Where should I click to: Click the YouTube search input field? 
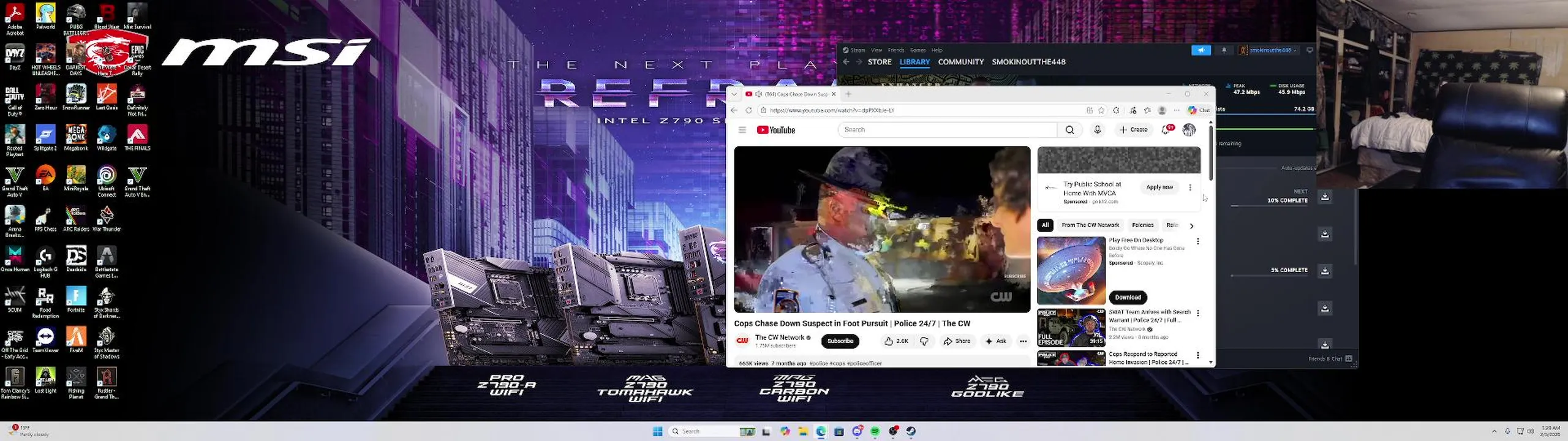(x=948, y=130)
